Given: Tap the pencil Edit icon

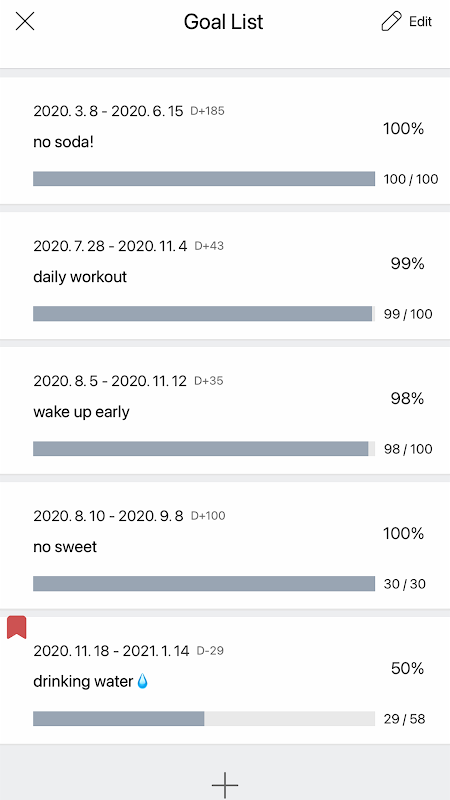Looking at the screenshot, I should [391, 21].
